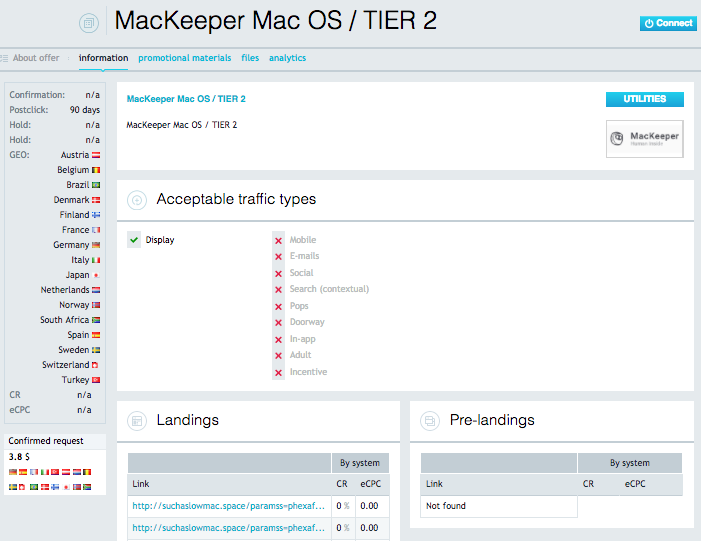
Task: Click the Pre-landings CR column header
Action: click(x=588, y=484)
